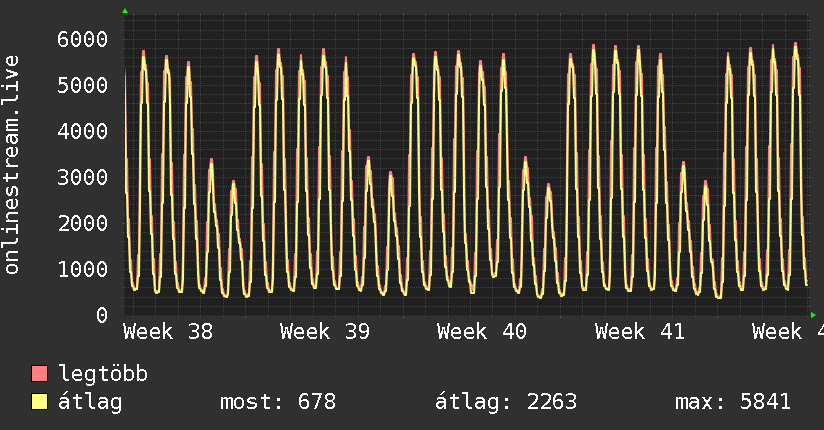Click the Week 41 axis label

click(x=640, y=332)
